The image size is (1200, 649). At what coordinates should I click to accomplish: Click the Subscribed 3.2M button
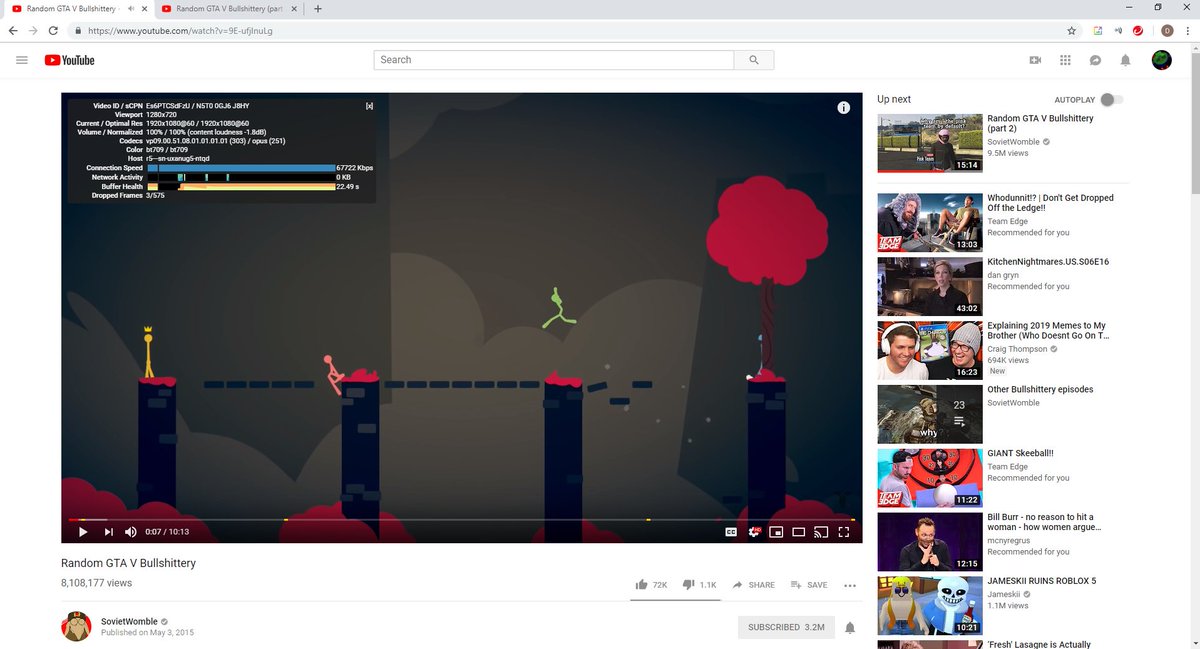pos(786,627)
